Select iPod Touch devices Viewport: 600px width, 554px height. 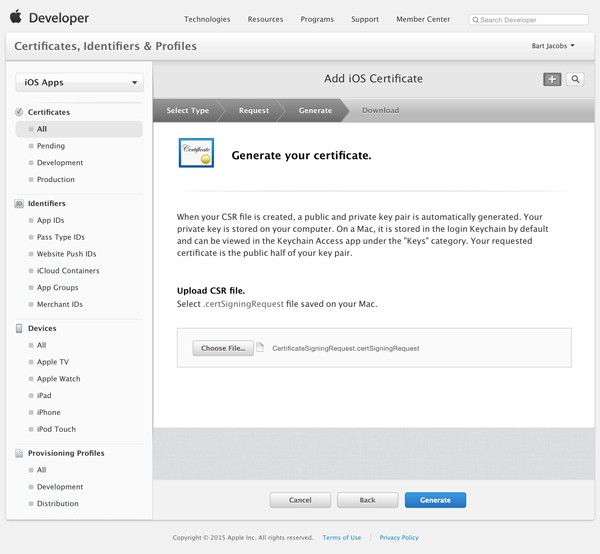pyautogui.click(x=56, y=429)
